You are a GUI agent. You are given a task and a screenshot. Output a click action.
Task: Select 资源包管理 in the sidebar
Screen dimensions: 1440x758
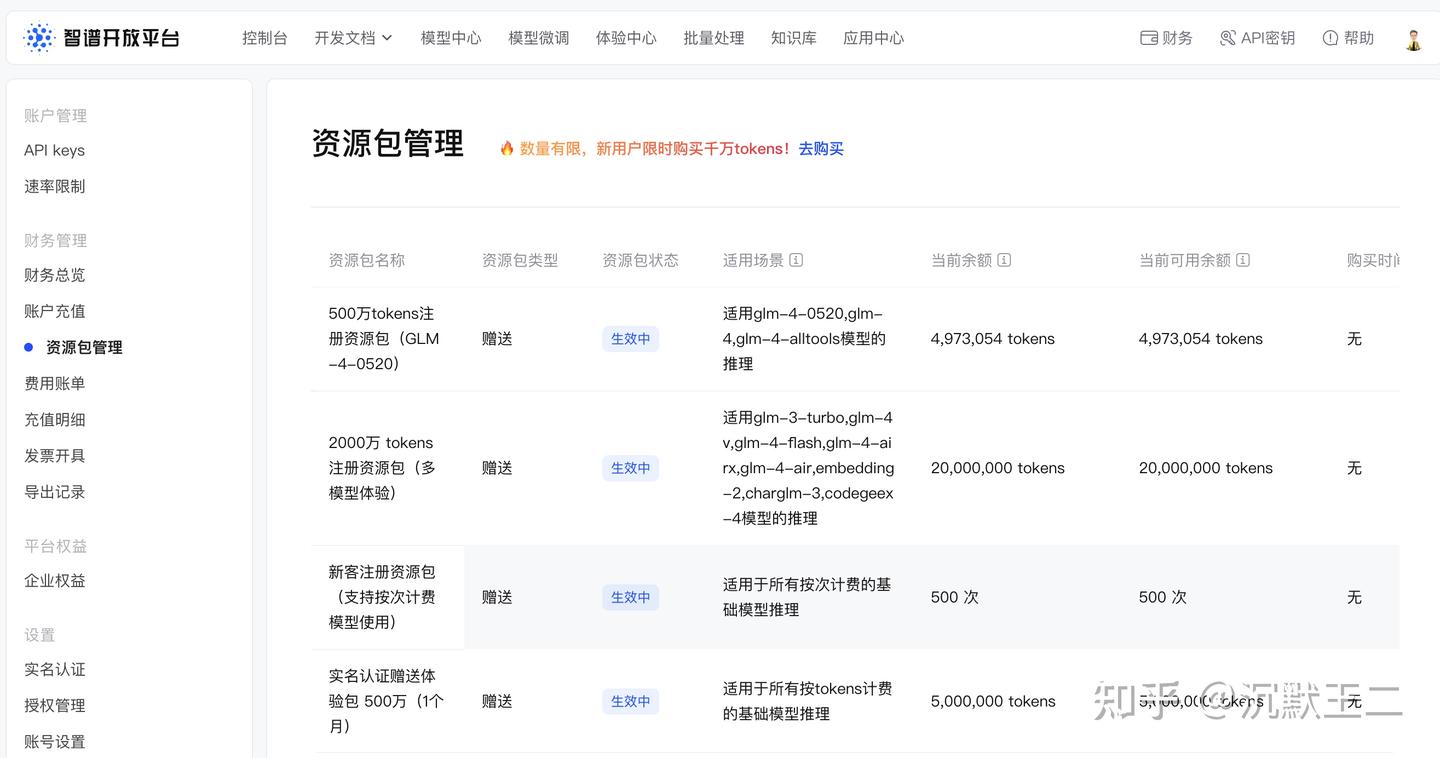[84, 347]
